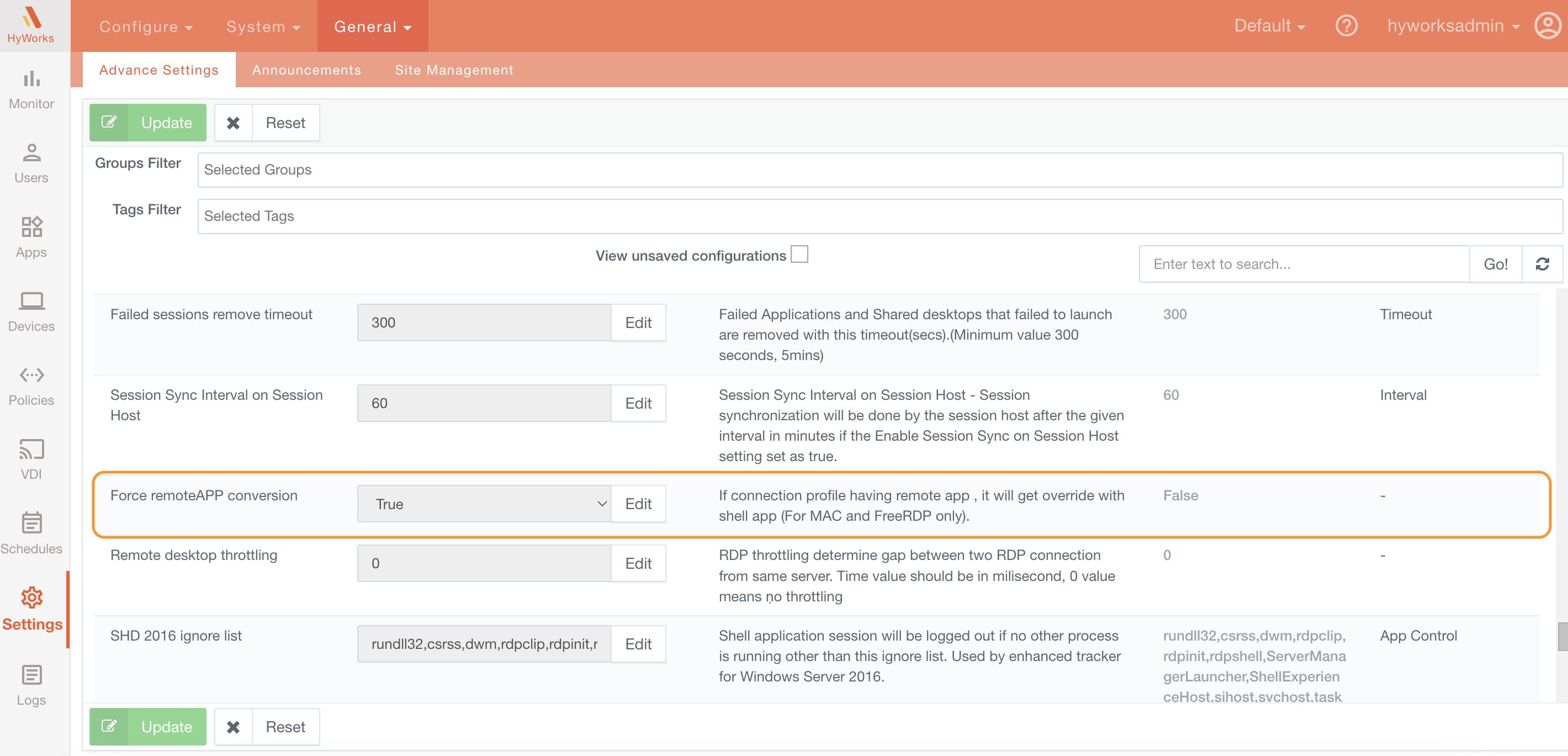1568x756 pixels.
Task: Click the Selected Groups filter field
Action: tap(880, 170)
